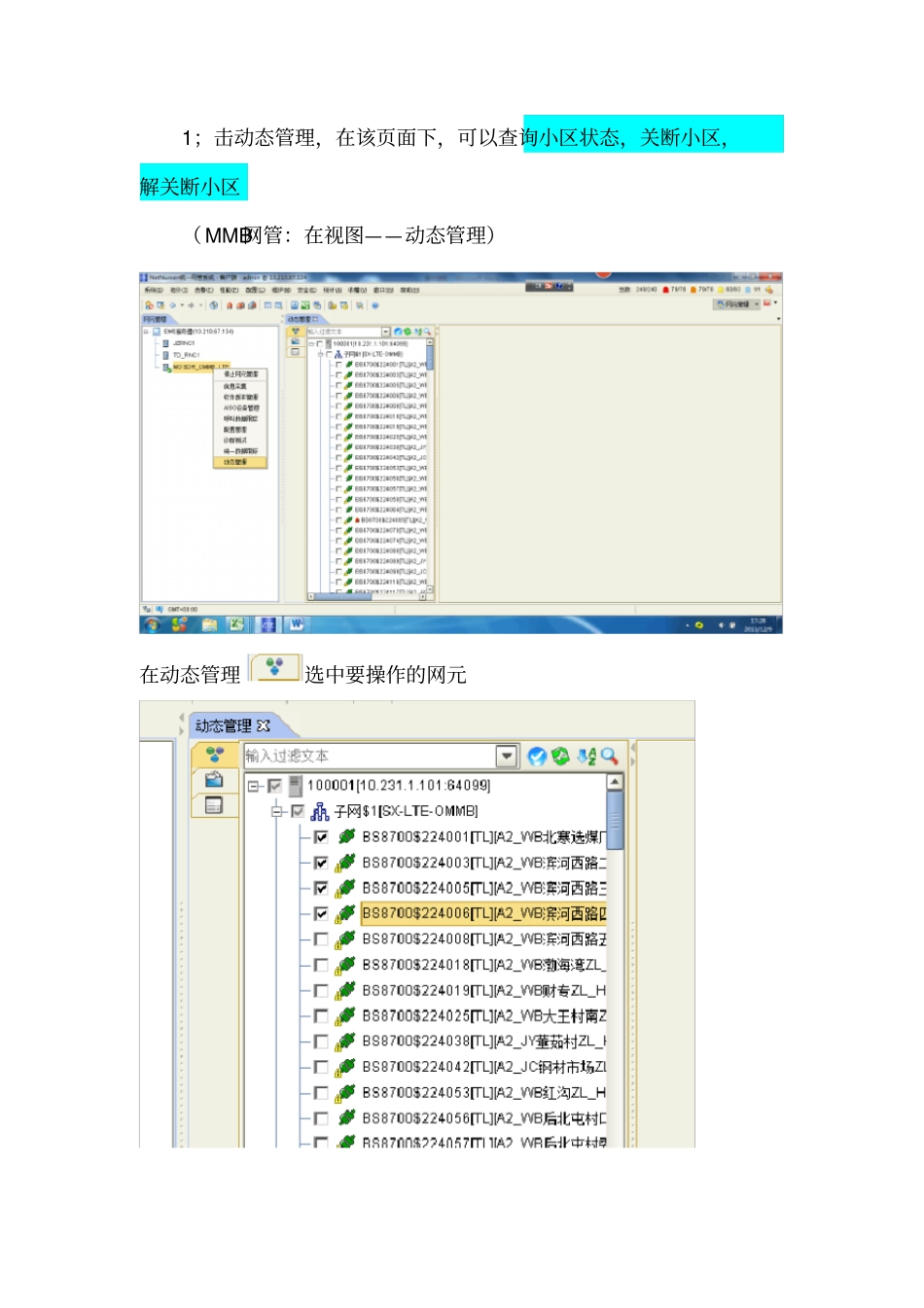Check the BS8700$224025 checkbox
Viewport: 924px width, 1308px height.
click(320, 1015)
